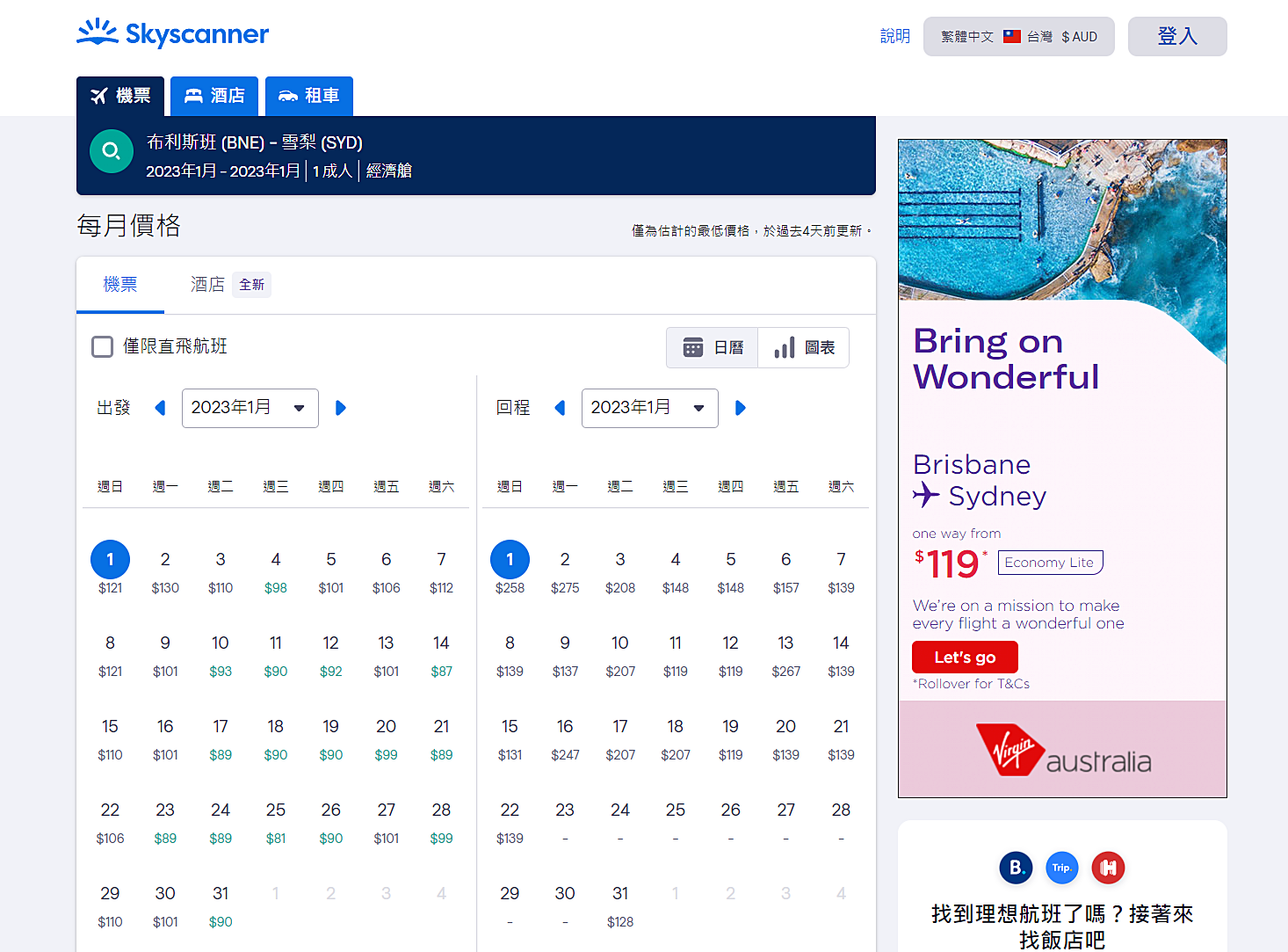
Task: Select departure date 4 priced $98
Action: 276,572
